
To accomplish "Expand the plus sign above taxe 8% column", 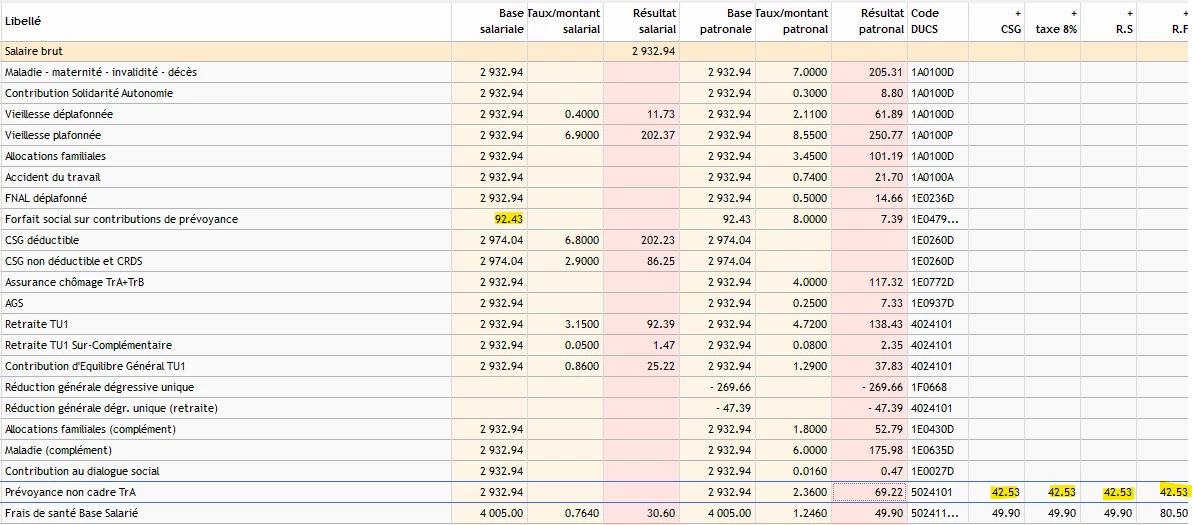I will 1075,13.
